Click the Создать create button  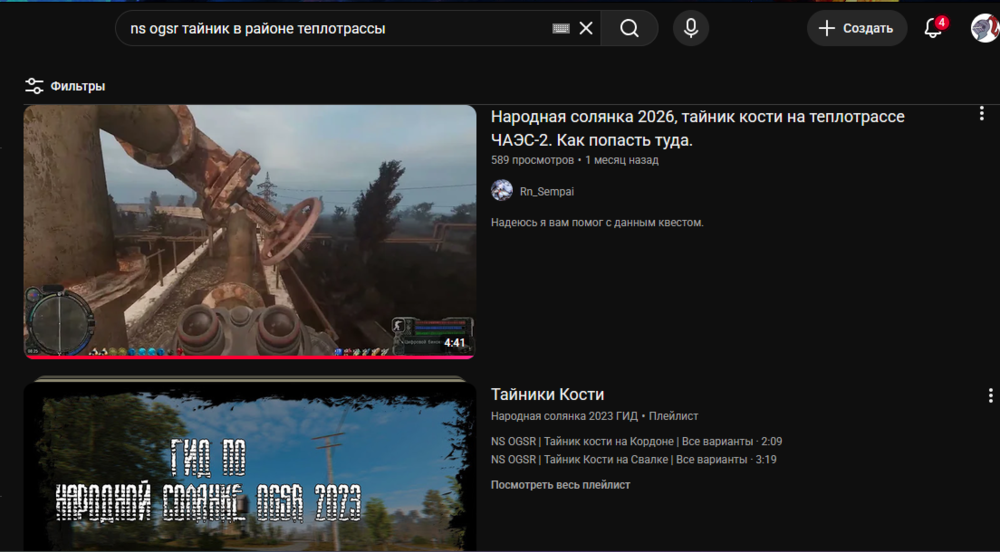point(857,28)
